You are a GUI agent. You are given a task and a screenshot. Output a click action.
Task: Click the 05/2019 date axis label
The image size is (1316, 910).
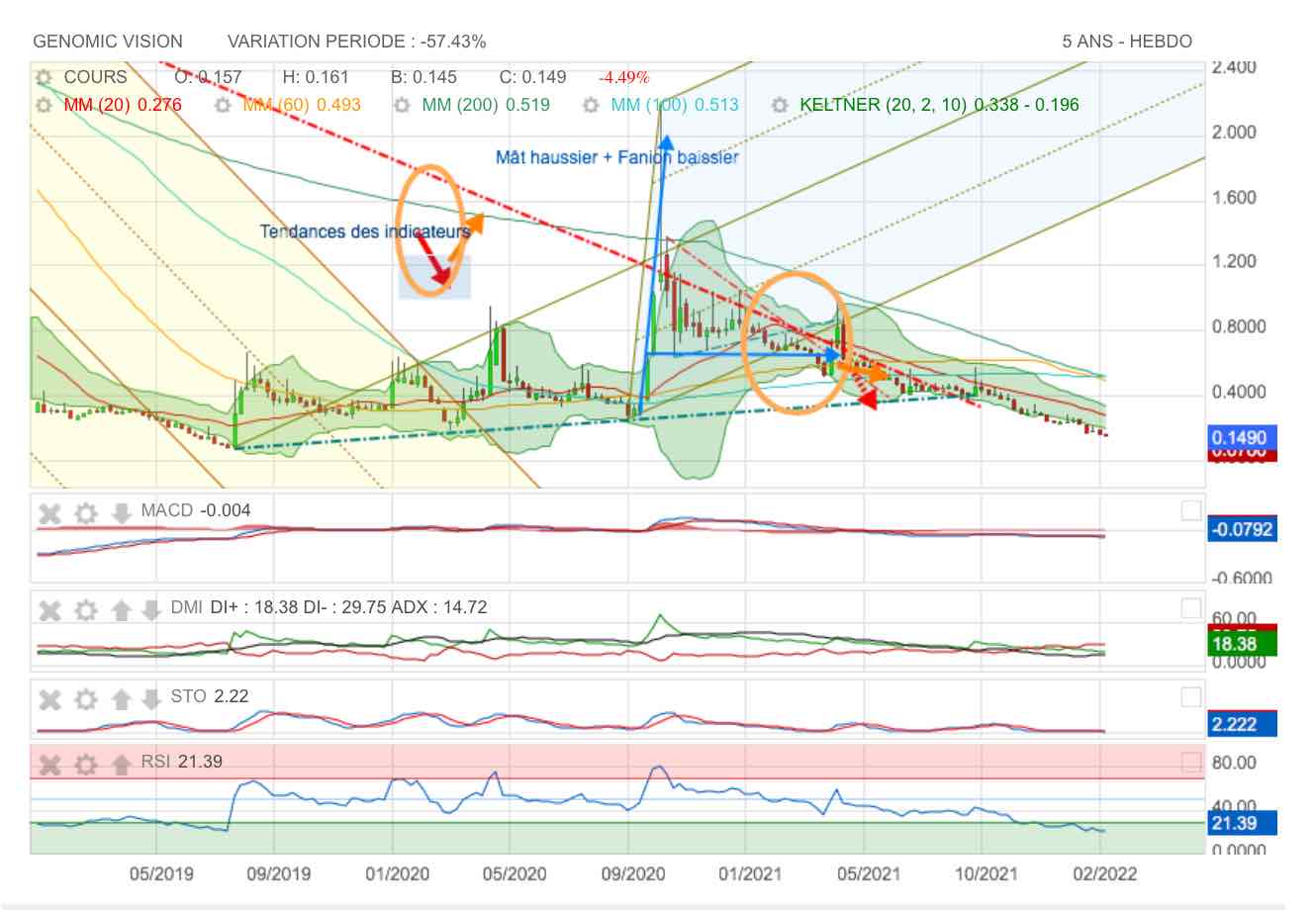(161, 874)
